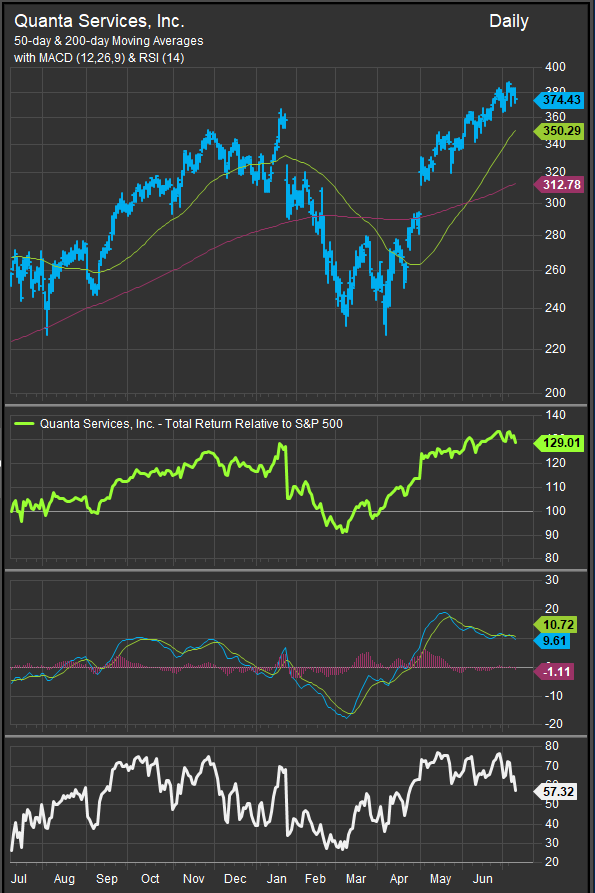Click the 200 price axis label
Image resolution: width=595 pixels, height=893 pixels.
555,392
